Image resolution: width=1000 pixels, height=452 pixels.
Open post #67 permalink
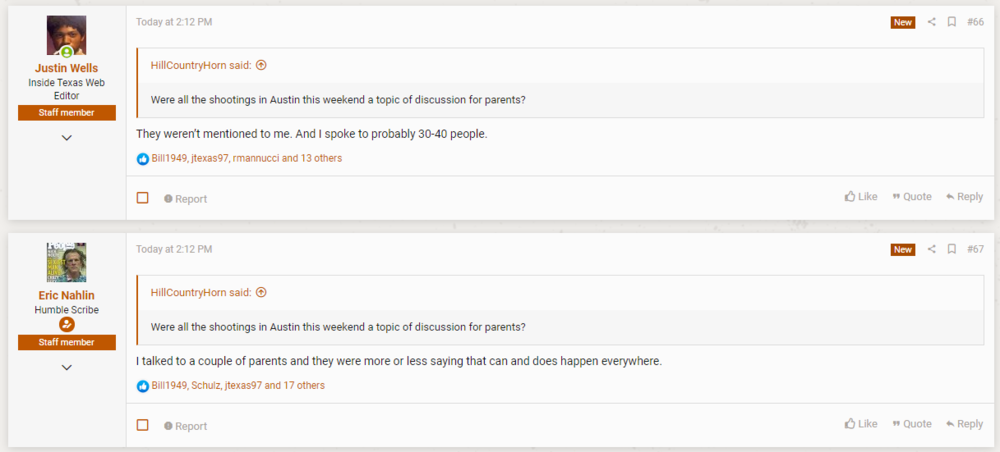(975, 249)
